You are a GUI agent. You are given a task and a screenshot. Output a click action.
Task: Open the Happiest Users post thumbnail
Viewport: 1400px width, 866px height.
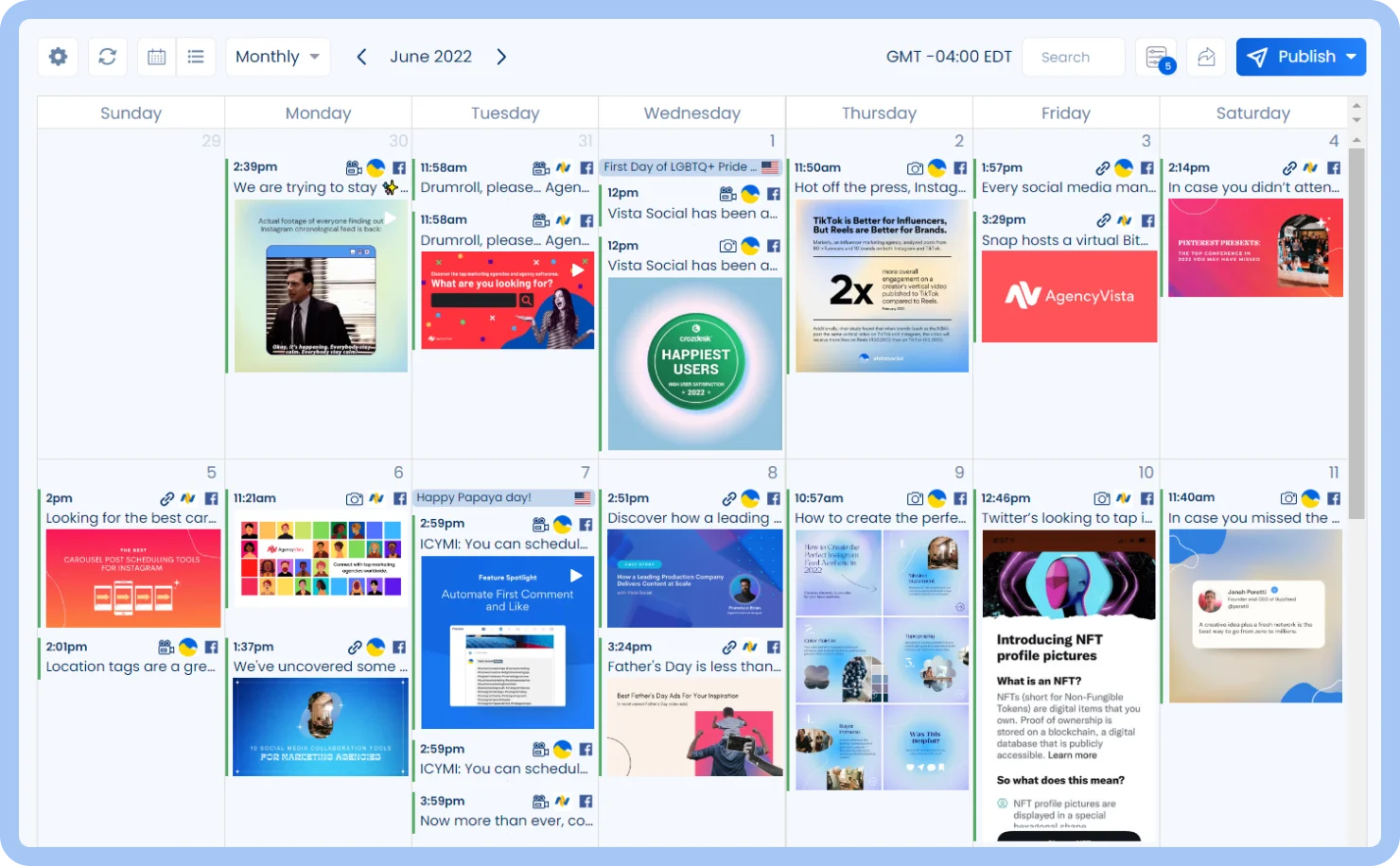[x=695, y=363]
